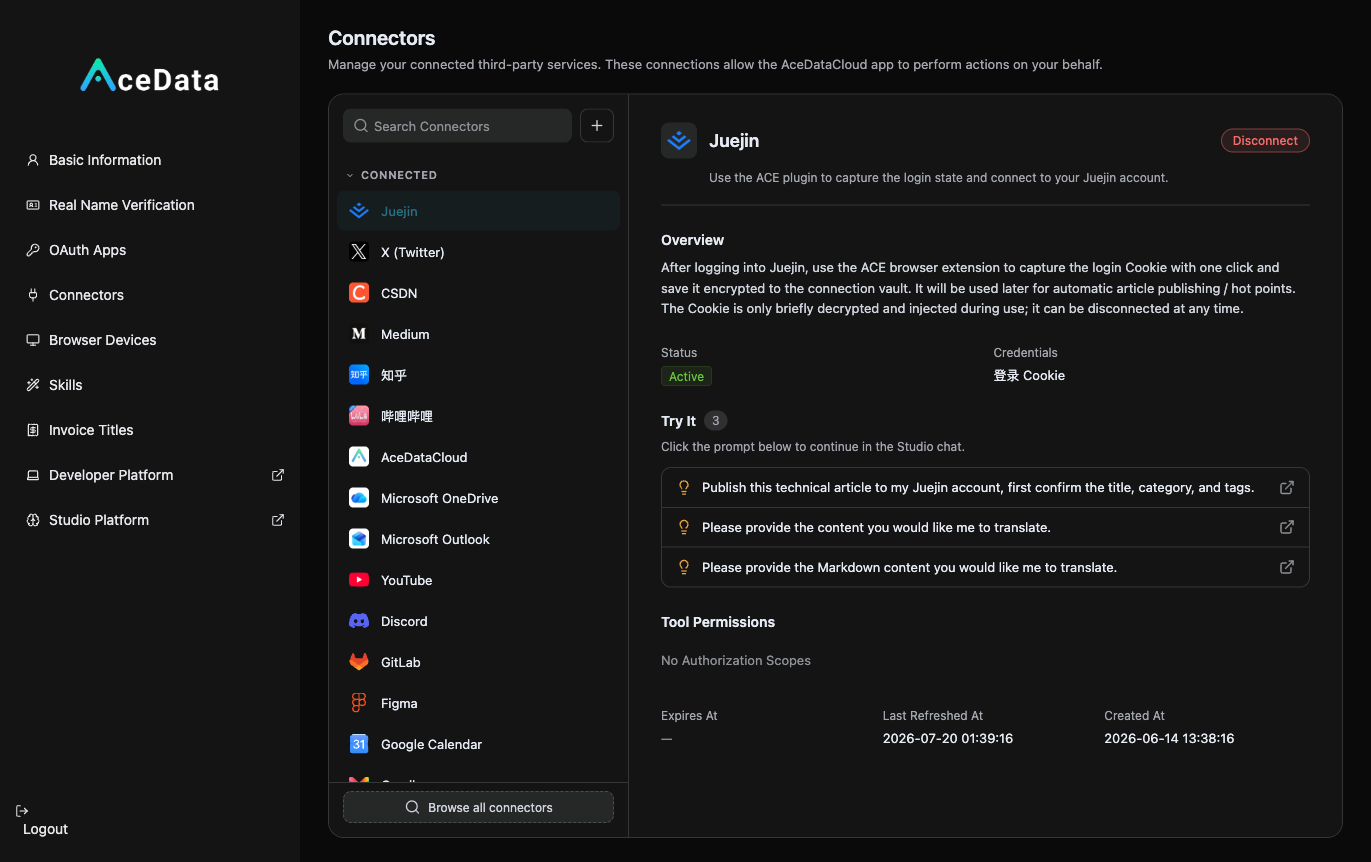Click the GitLab fox icon

359,662
